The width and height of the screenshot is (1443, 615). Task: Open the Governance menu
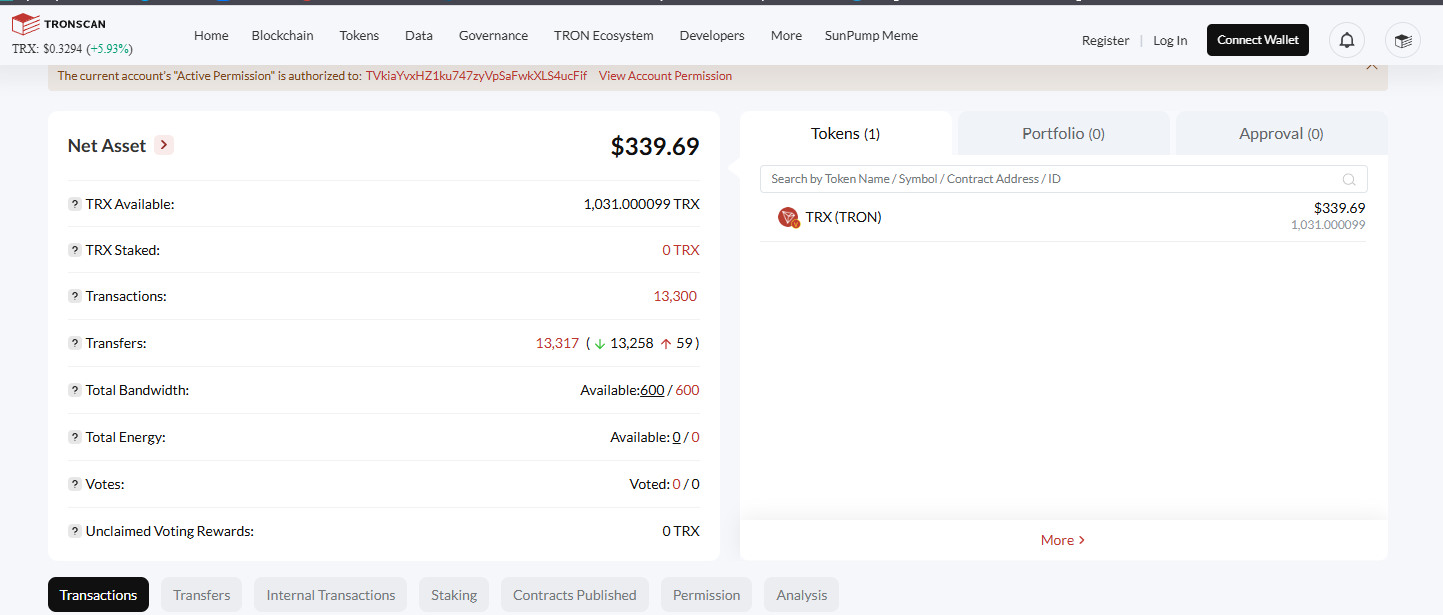click(493, 35)
